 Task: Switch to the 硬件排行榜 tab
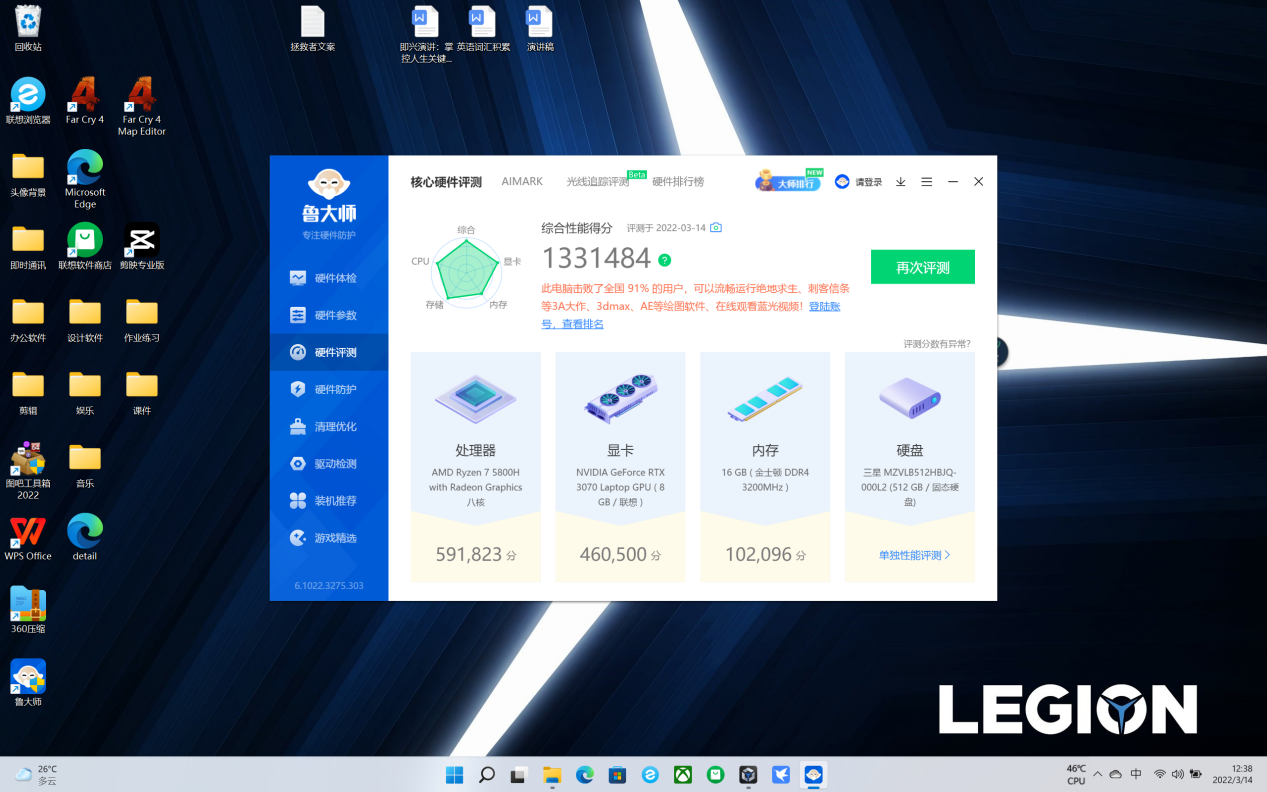coord(678,182)
